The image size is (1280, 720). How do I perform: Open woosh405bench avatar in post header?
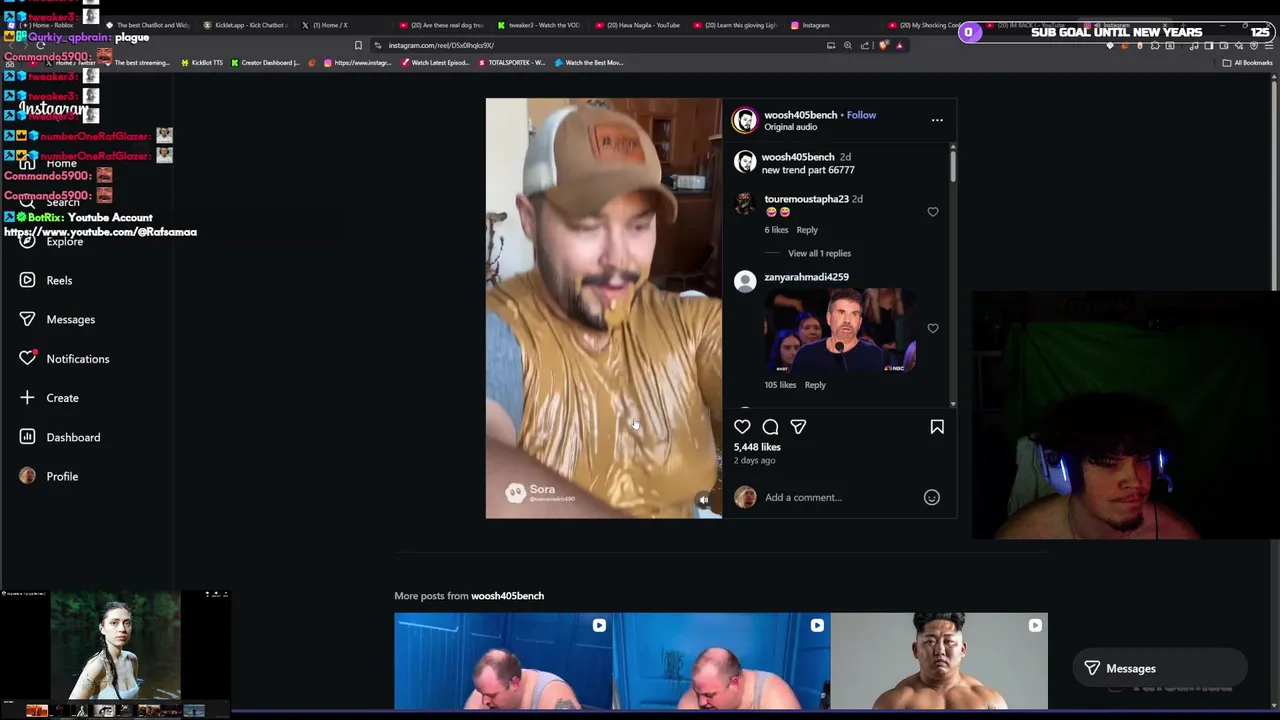click(x=745, y=120)
